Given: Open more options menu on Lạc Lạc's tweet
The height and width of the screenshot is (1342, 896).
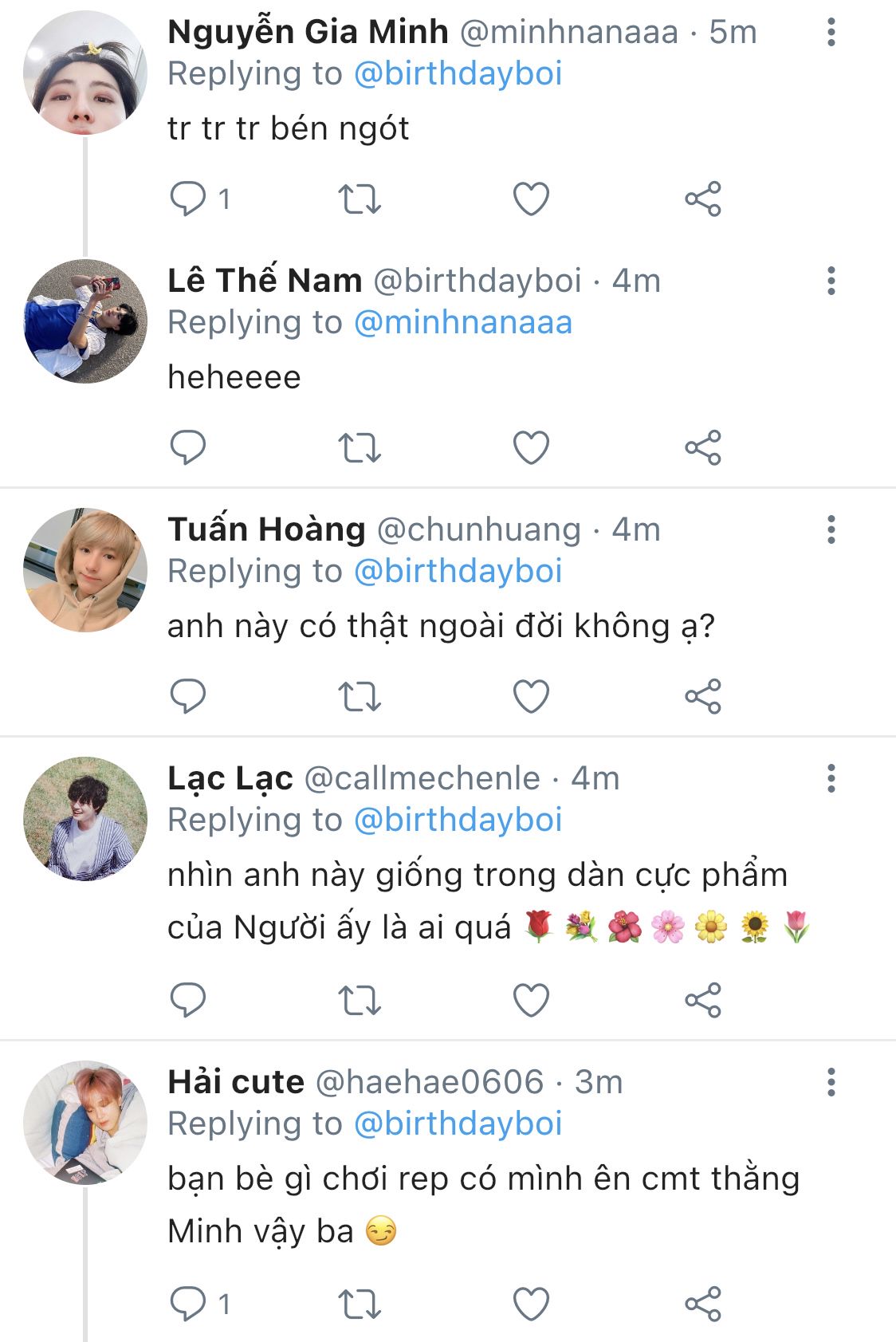Looking at the screenshot, I should (x=831, y=778).
